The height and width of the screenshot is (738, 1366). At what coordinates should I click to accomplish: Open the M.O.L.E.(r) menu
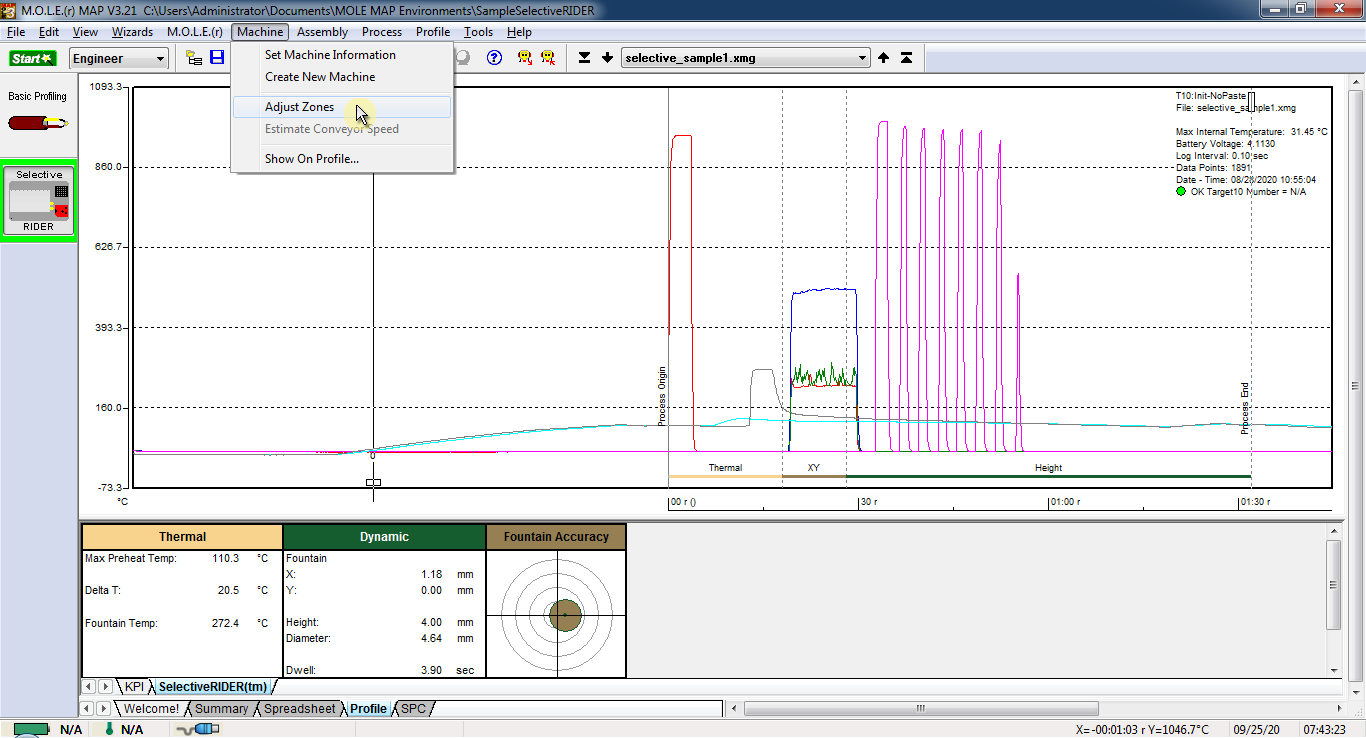click(x=194, y=32)
